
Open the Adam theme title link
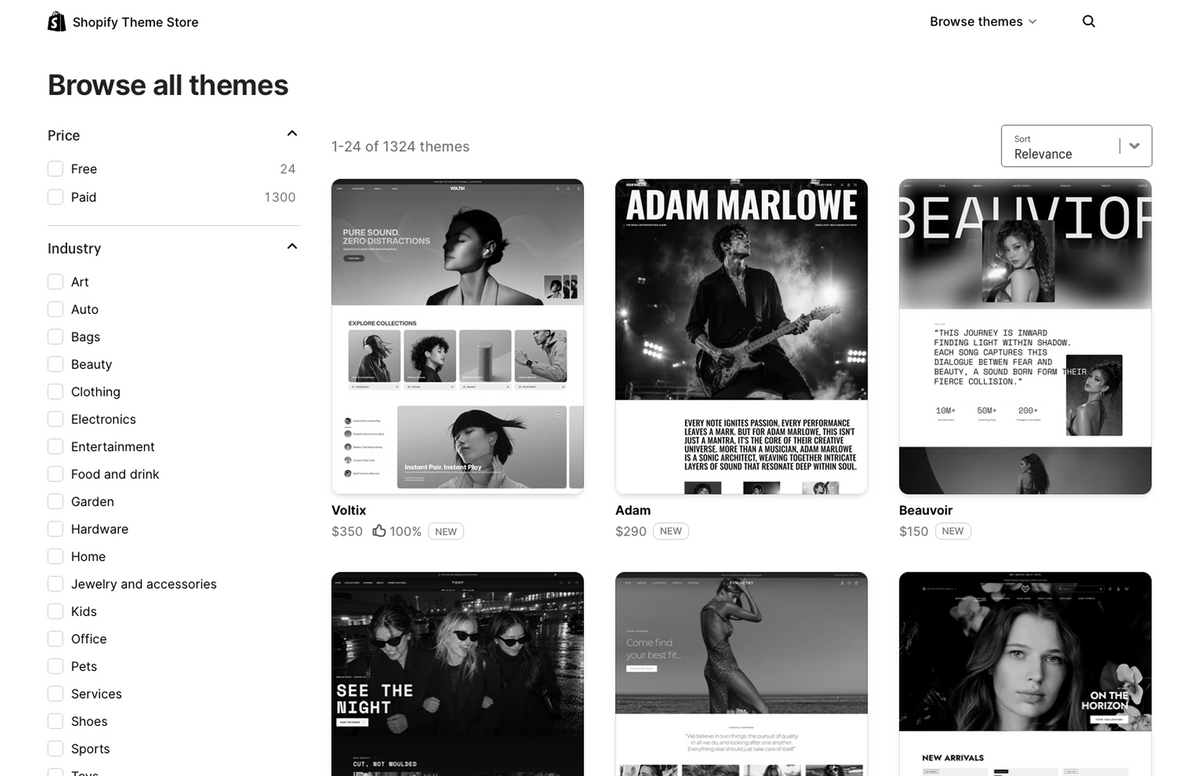point(633,510)
